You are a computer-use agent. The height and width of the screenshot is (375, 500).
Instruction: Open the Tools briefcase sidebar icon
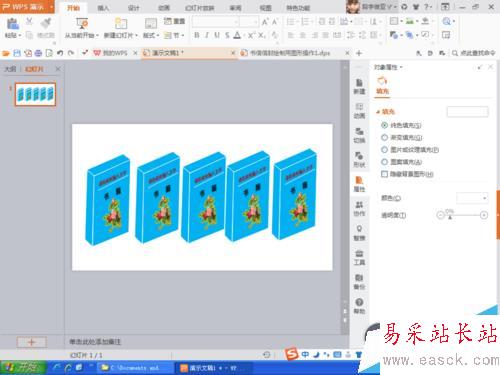click(x=359, y=257)
